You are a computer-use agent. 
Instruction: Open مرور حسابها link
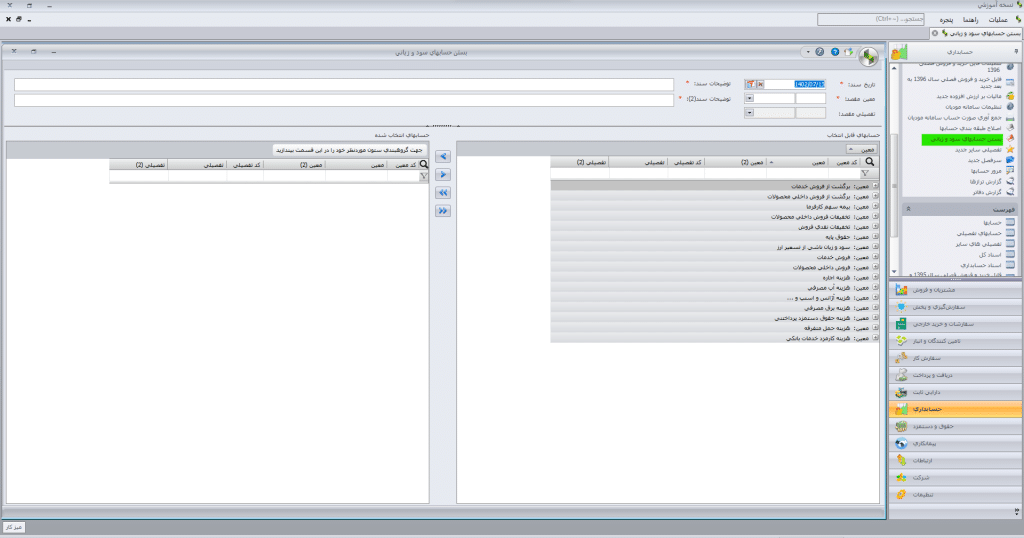[985, 170]
